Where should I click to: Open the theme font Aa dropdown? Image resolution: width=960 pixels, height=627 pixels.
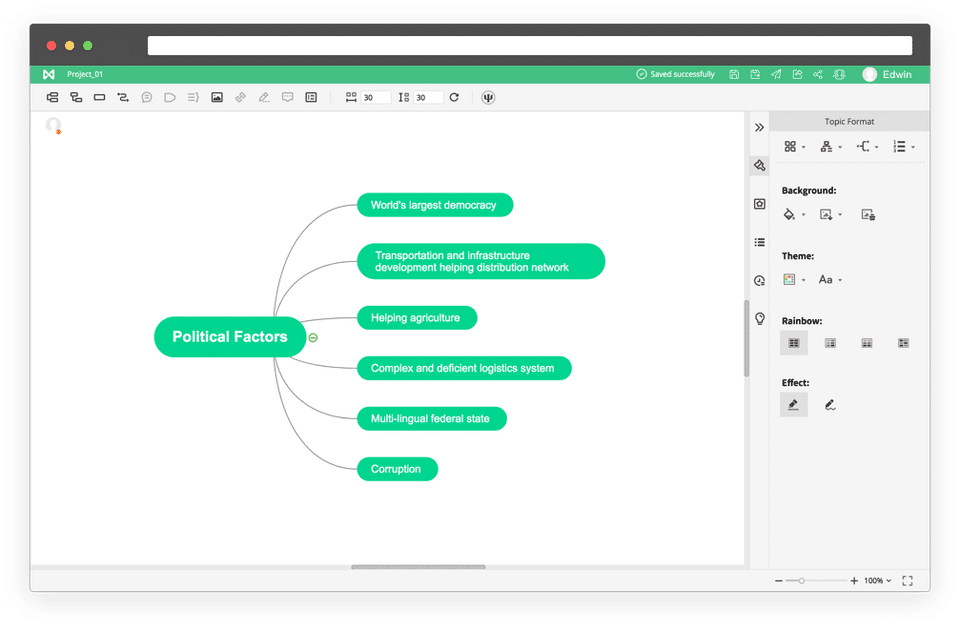coord(831,280)
